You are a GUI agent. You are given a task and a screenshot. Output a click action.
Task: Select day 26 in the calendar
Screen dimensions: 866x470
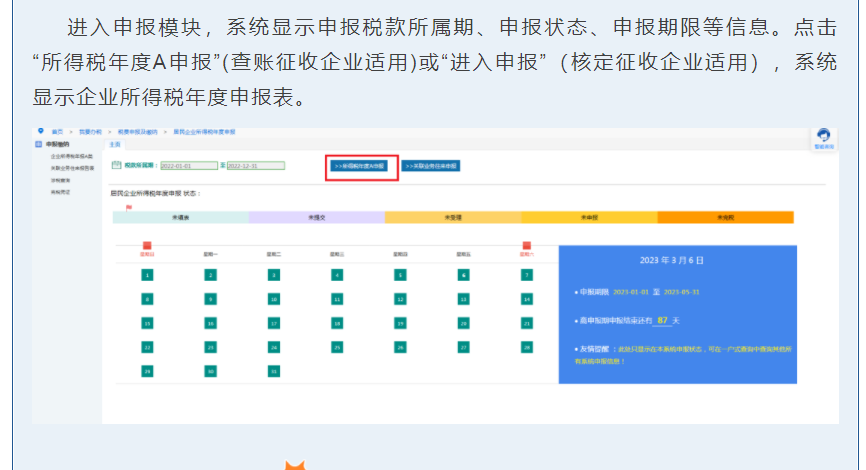click(x=400, y=347)
